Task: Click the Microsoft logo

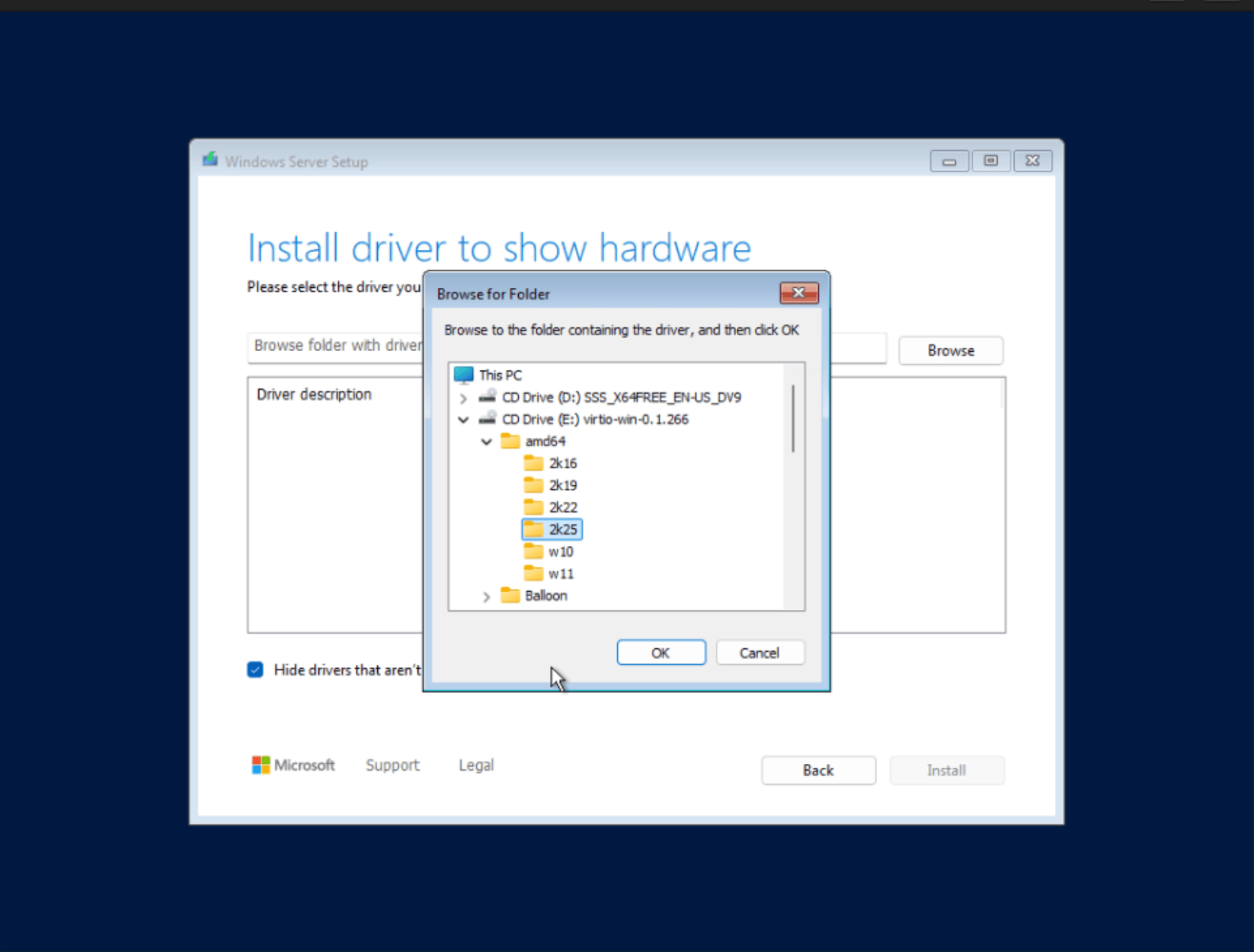Action: (261, 765)
